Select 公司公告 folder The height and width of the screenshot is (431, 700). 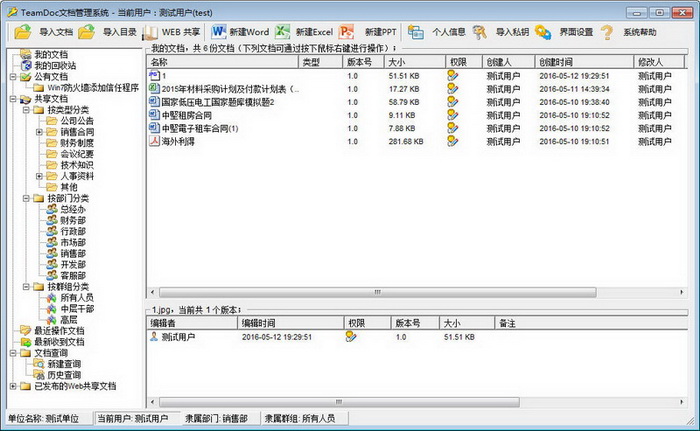[x=77, y=121]
